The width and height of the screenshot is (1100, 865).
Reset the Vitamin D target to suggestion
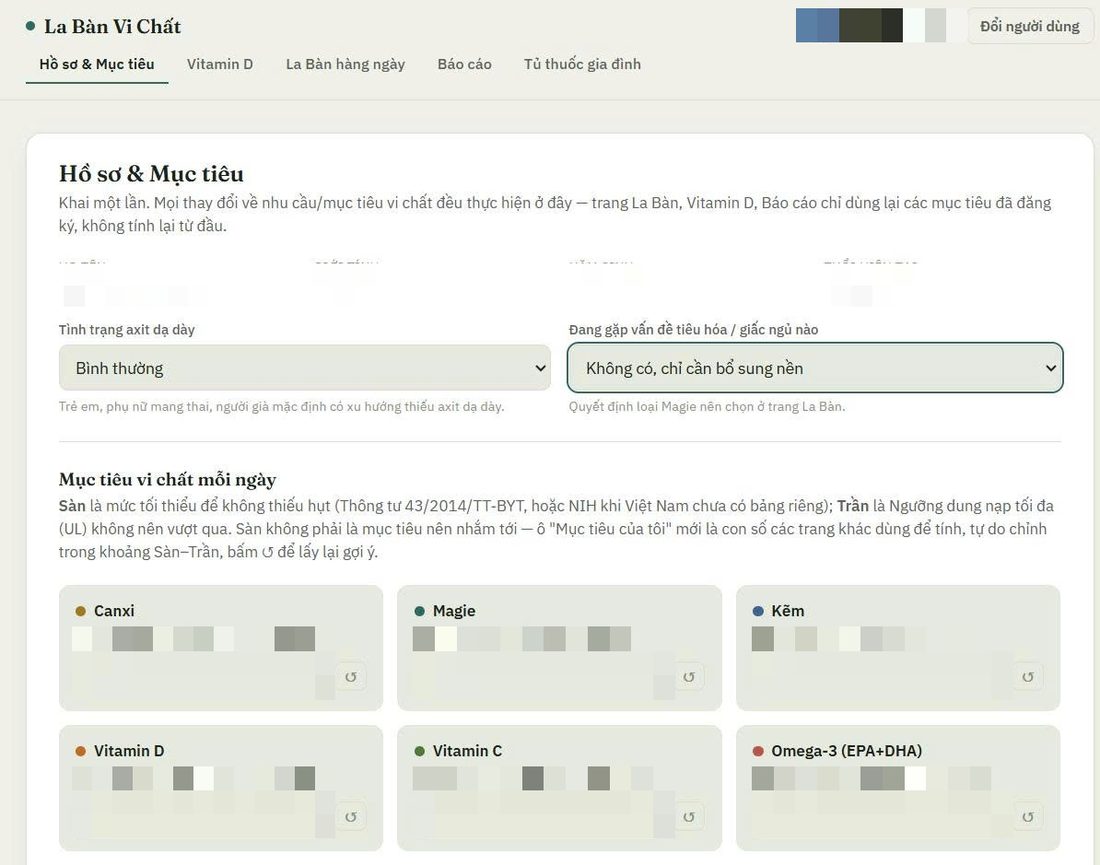coord(351,817)
